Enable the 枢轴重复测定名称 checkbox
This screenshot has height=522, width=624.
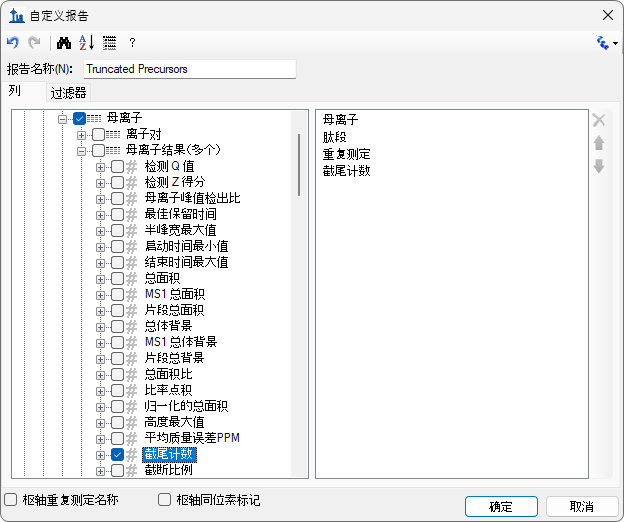click(11, 499)
